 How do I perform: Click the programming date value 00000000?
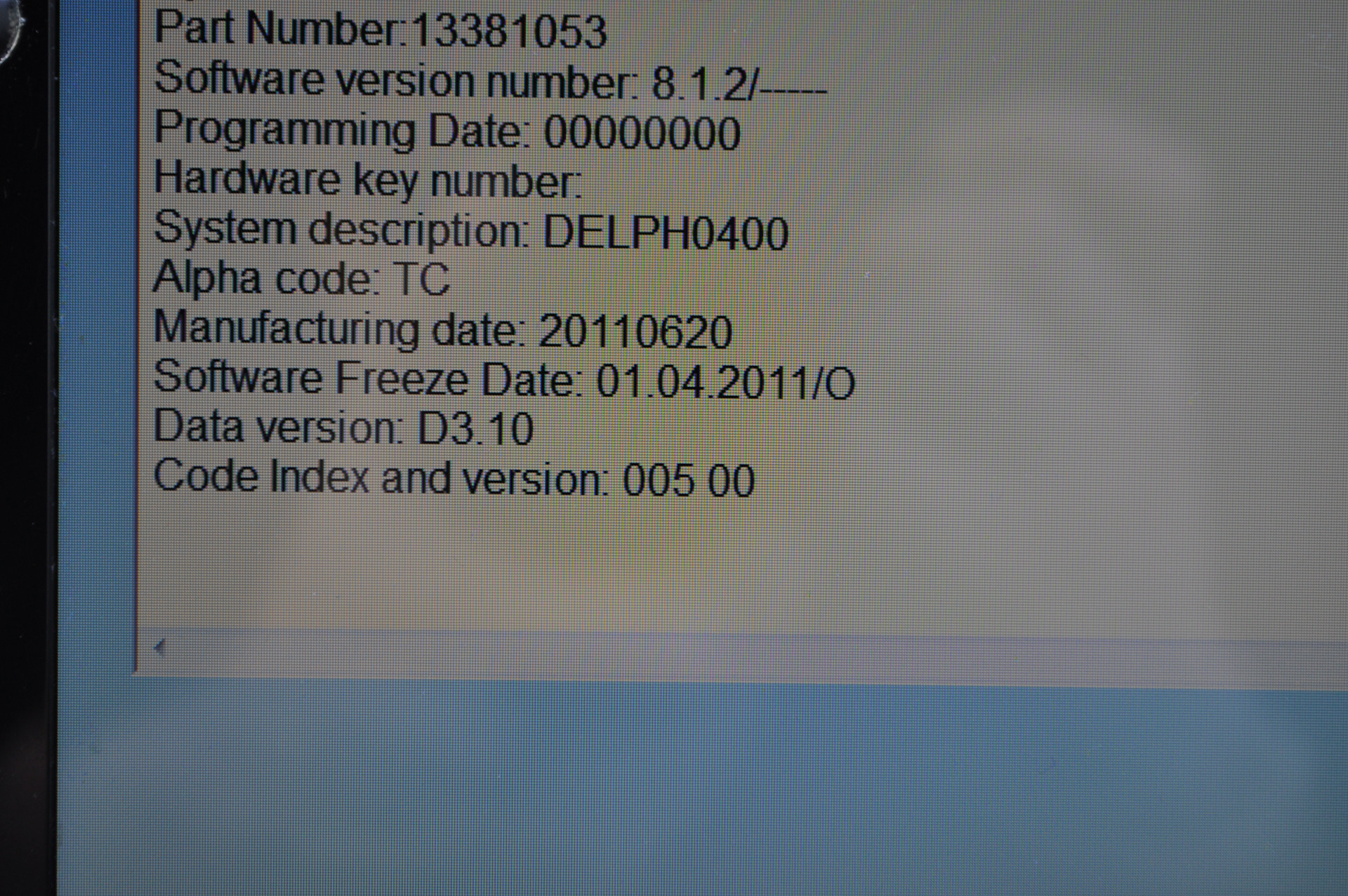642,133
